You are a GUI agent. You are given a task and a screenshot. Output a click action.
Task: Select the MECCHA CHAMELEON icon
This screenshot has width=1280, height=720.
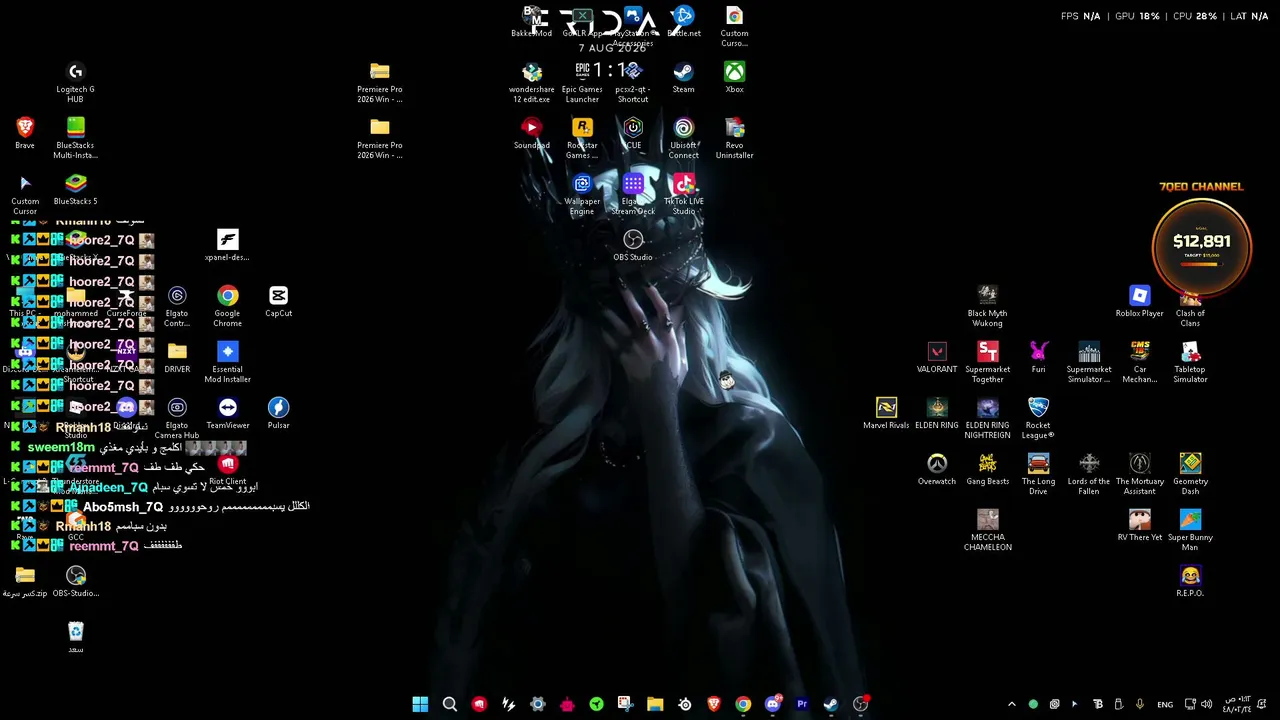click(987, 530)
